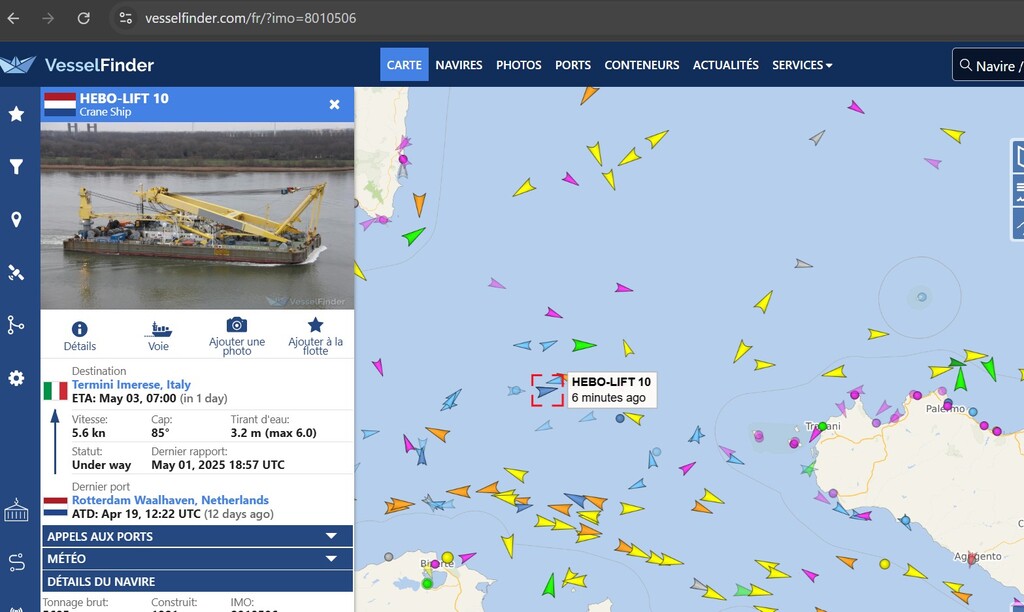Click ATD Apr 19, 12:22 UTC text
Image resolution: width=1024 pixels, height=612 pixels.
point(136,514)
